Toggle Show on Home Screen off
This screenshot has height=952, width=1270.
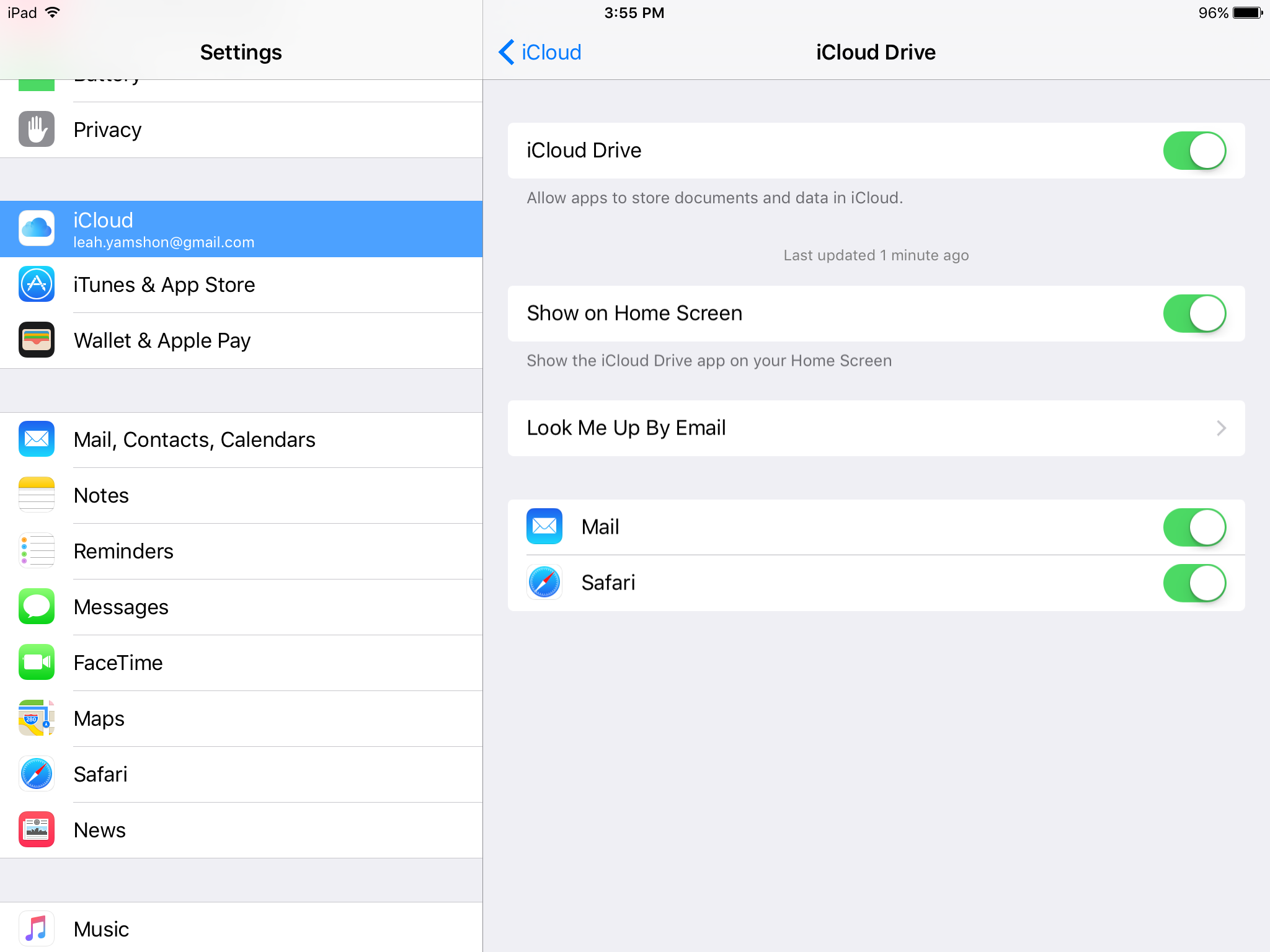click(1197, 313)
